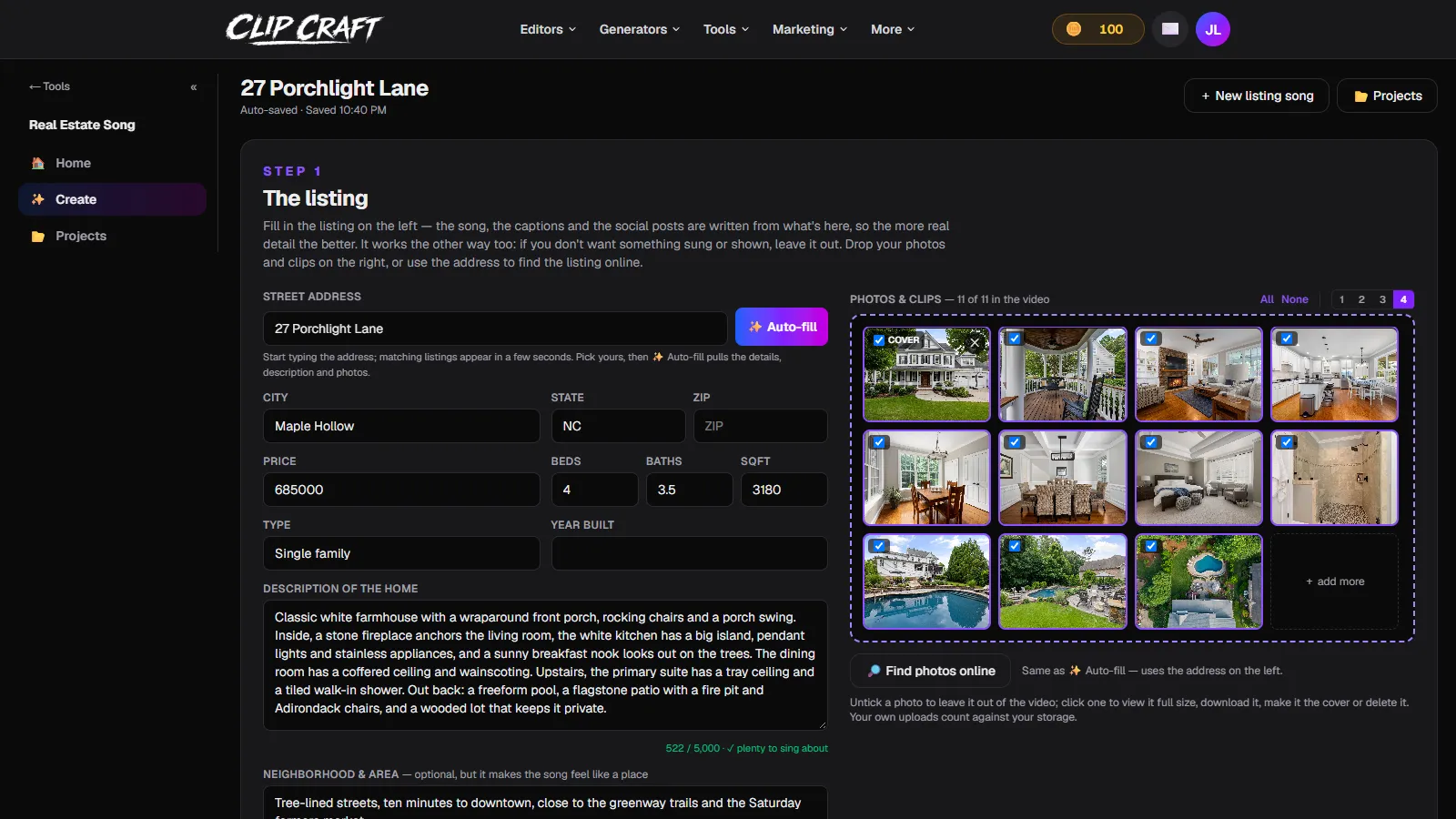Expand the Tools dropdown in top navigation
Viewport: 1456px width, 819px height.
726,29
